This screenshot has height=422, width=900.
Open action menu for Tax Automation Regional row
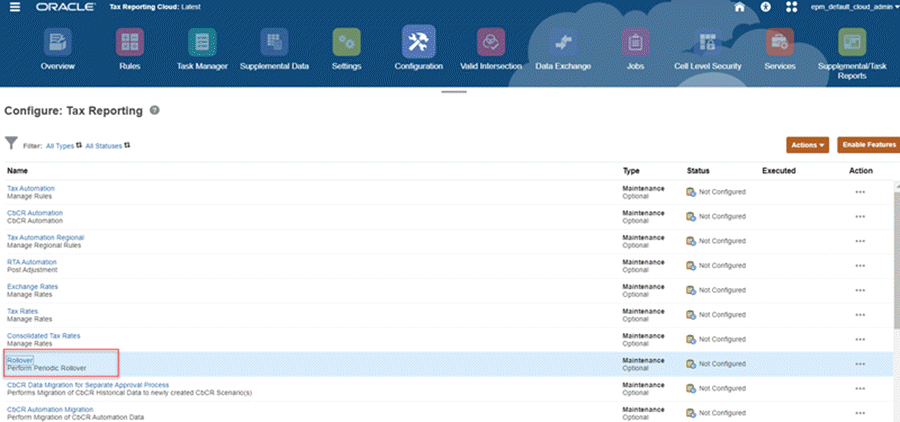(x=860, y=241)
